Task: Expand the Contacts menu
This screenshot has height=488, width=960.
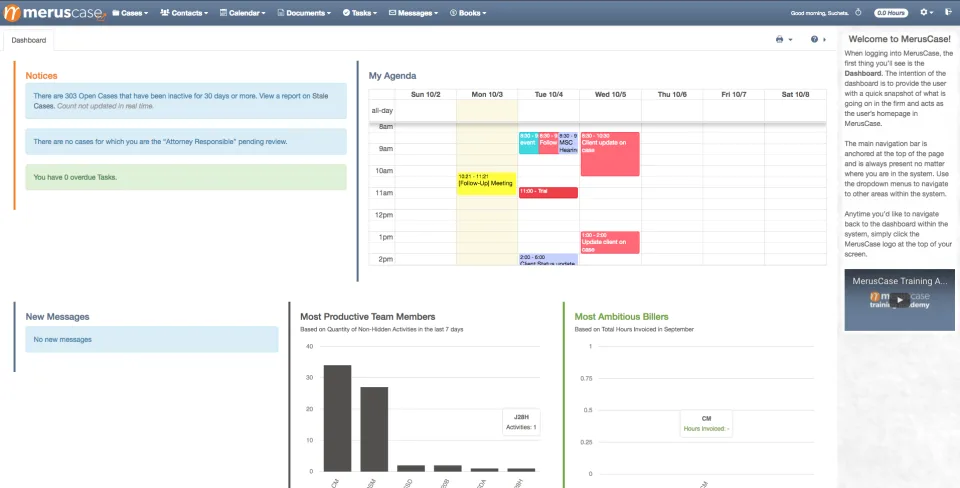Action: (184, 12)
